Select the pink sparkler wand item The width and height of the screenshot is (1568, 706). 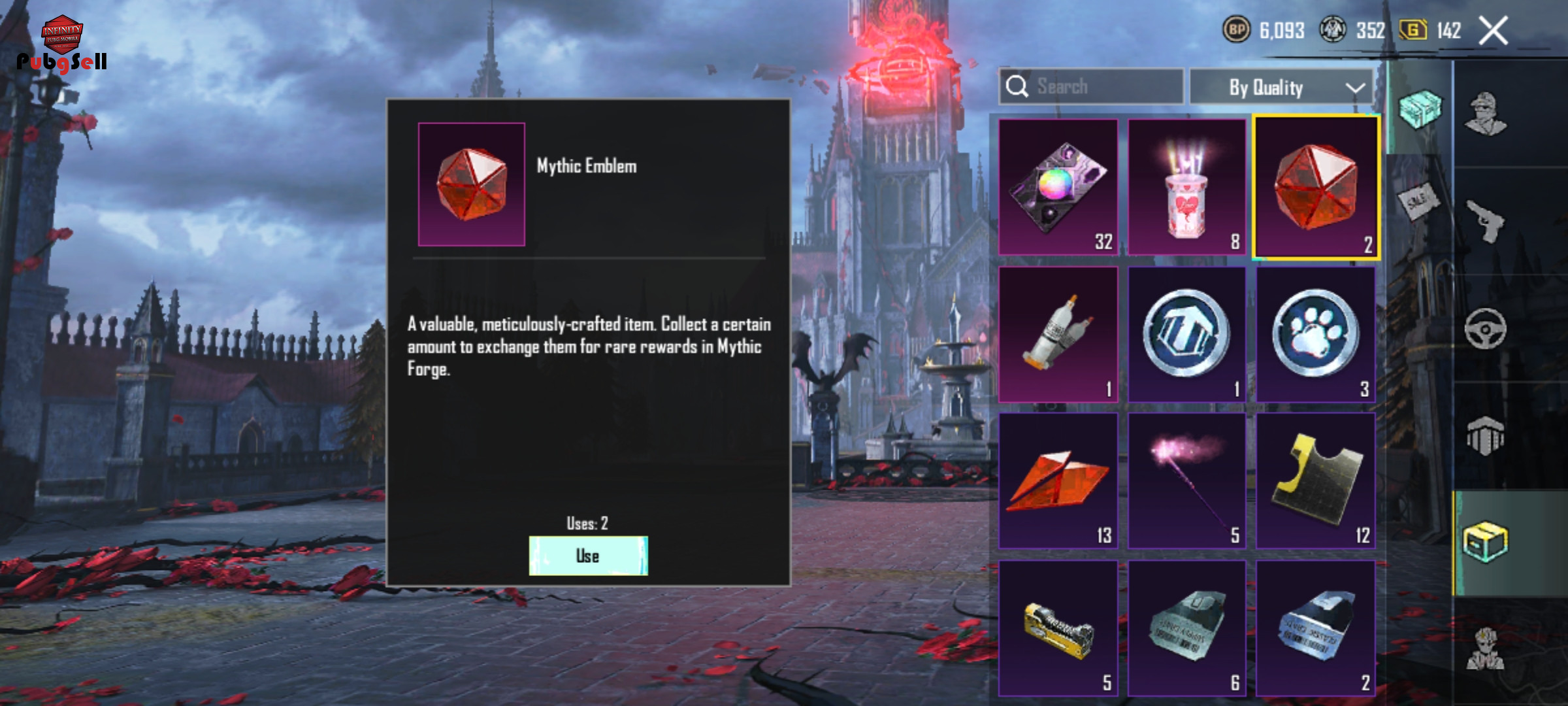(1187, 480)
